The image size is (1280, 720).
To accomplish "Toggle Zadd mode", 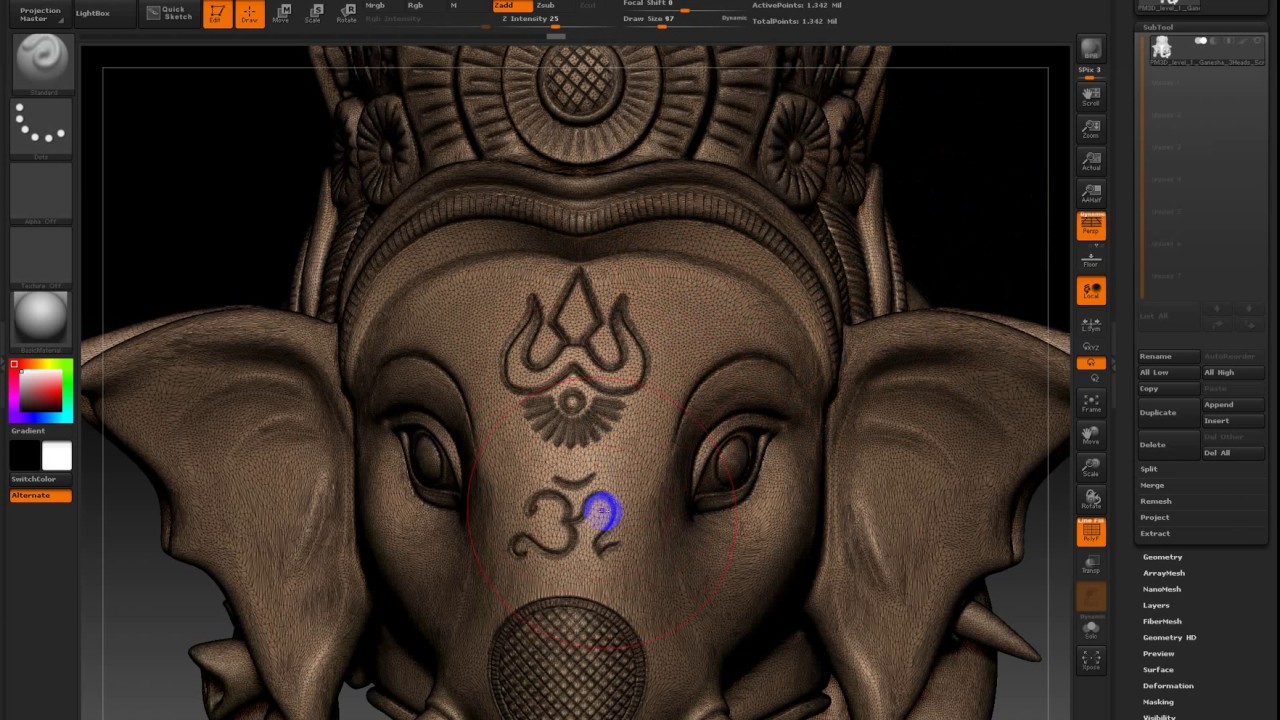I will [513, 6].
